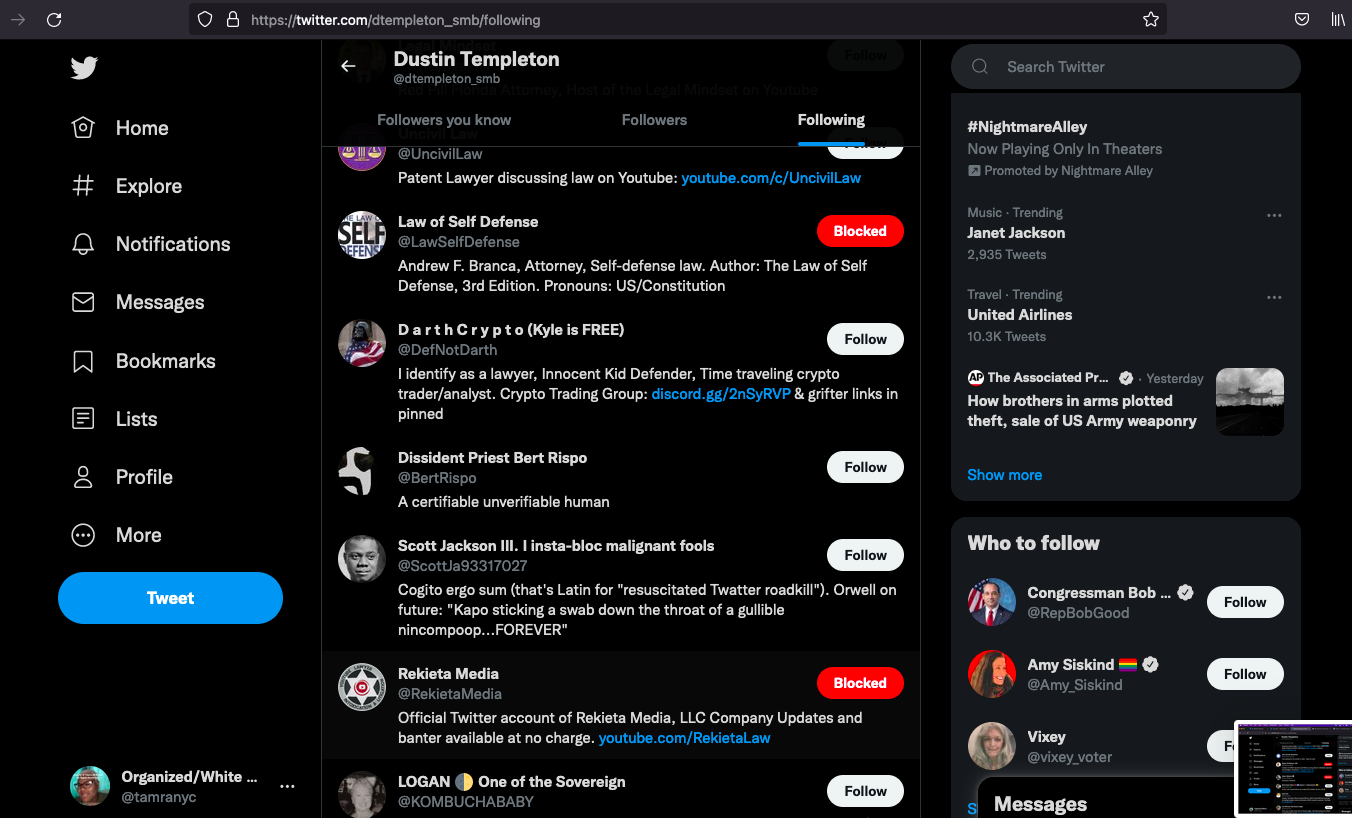
Task: Open account menu for @tamranyc
Action: [287, 786]
